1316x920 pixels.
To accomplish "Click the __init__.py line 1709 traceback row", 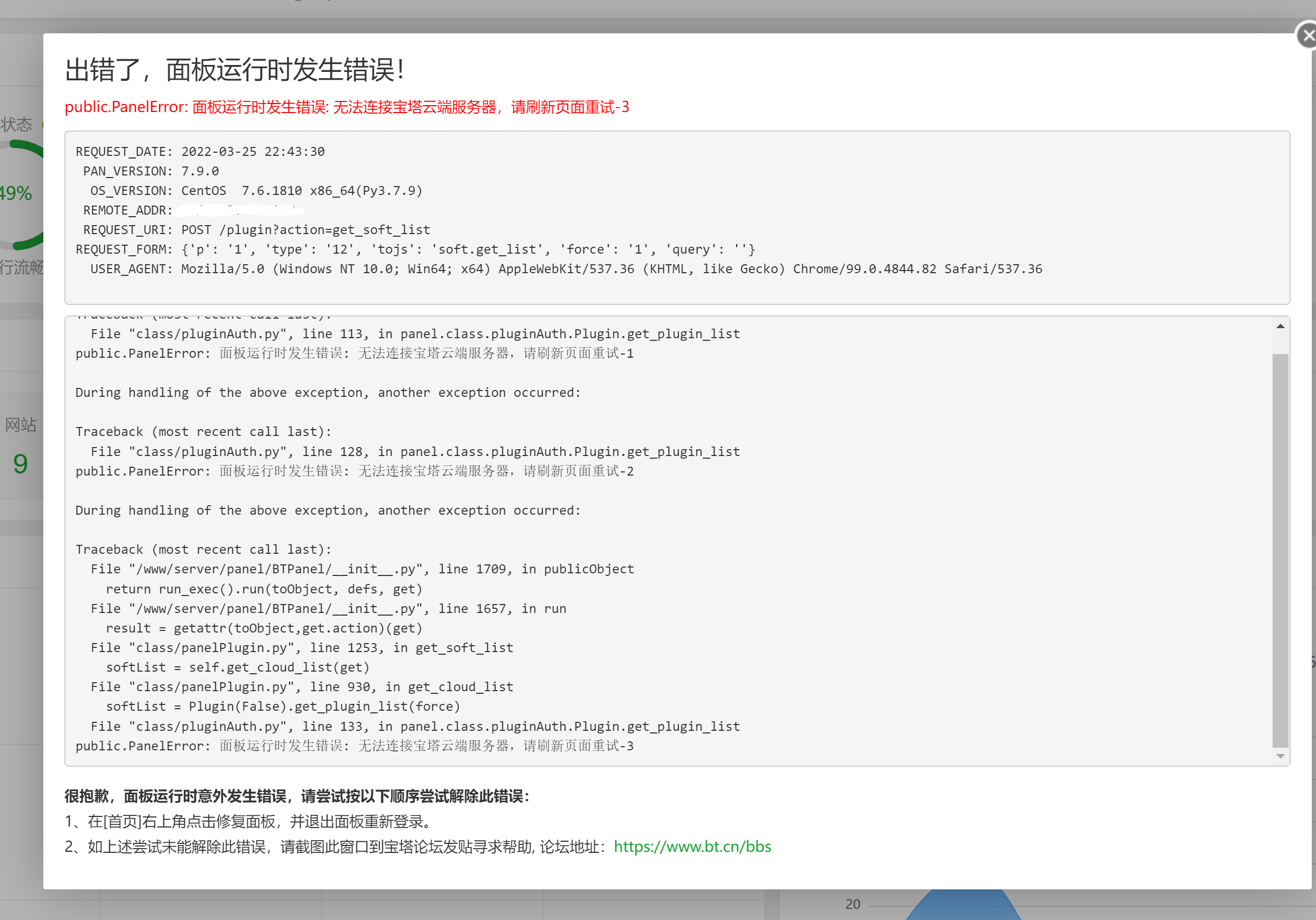I will point(362,569).
